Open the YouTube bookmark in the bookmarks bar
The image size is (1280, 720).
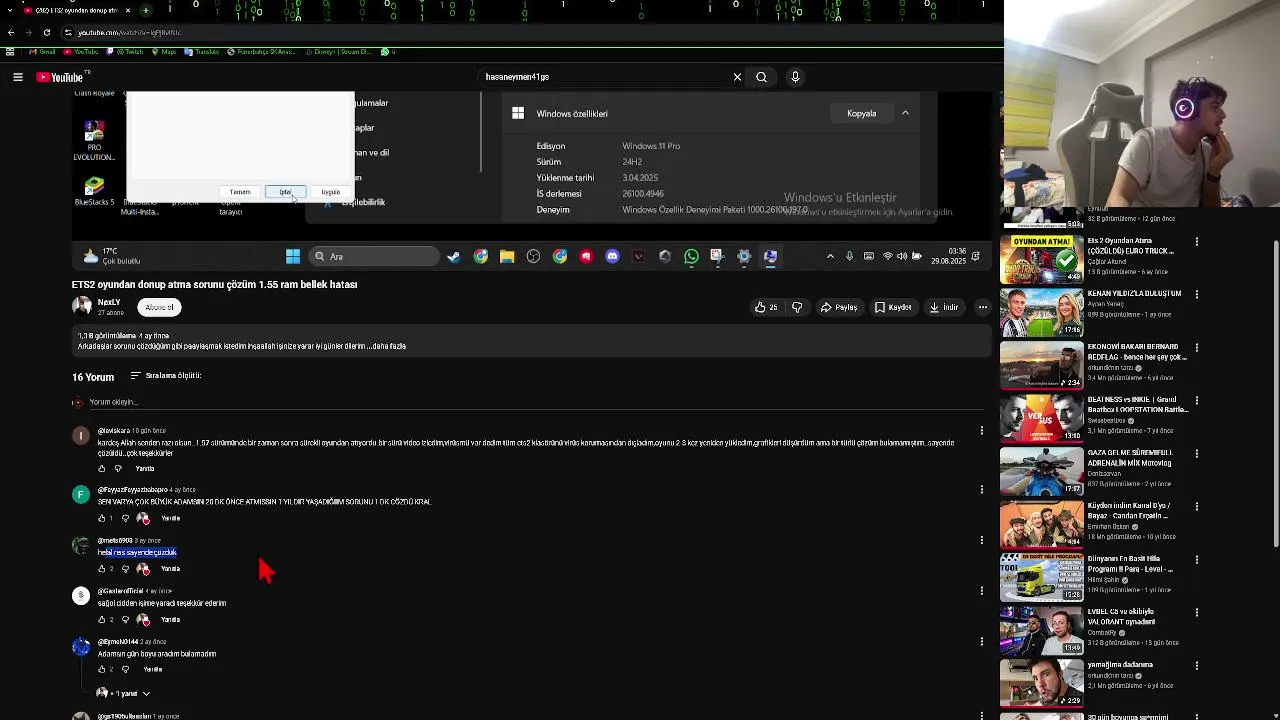pyautogui.click(x=80, y=51)
